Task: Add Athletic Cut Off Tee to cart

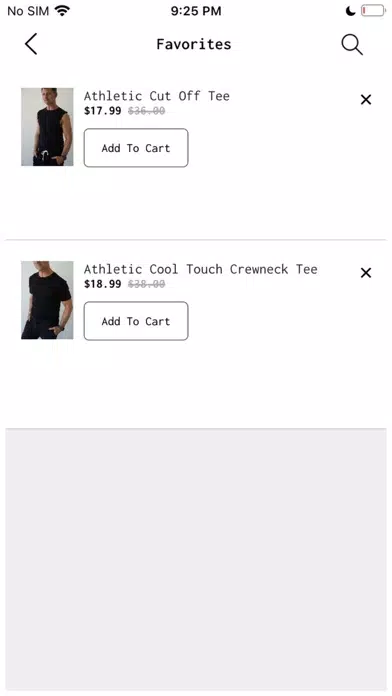Action: (136, 148)
